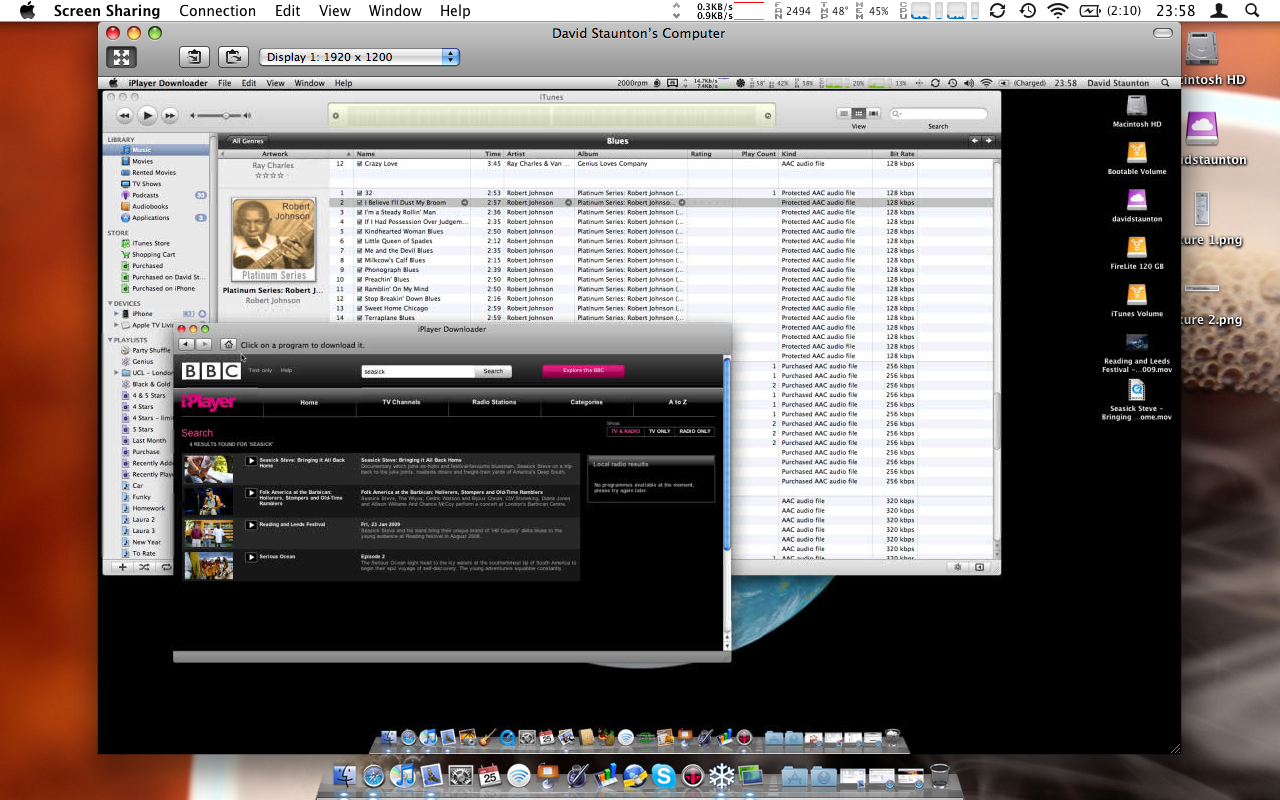Click the iPlayer Downloader forward arrow
Image resolution: width=1280 pixels, height=800 pixels.
pyautogui.click(x=203, y=344)
